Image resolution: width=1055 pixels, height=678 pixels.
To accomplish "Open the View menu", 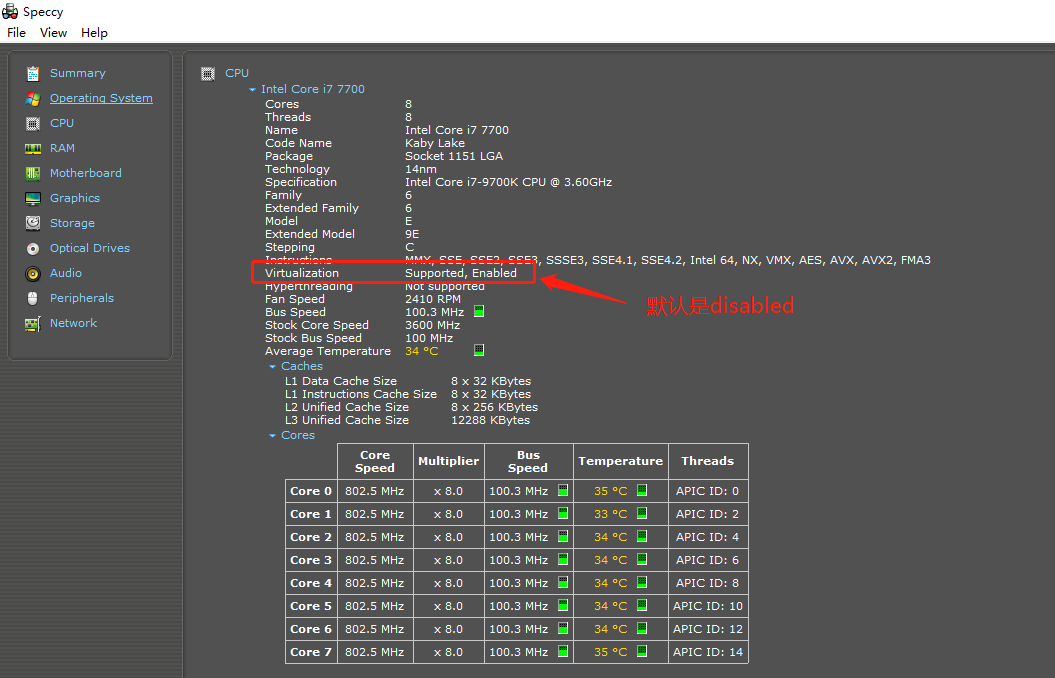I will pyautogui.click(x=53, y=32).
